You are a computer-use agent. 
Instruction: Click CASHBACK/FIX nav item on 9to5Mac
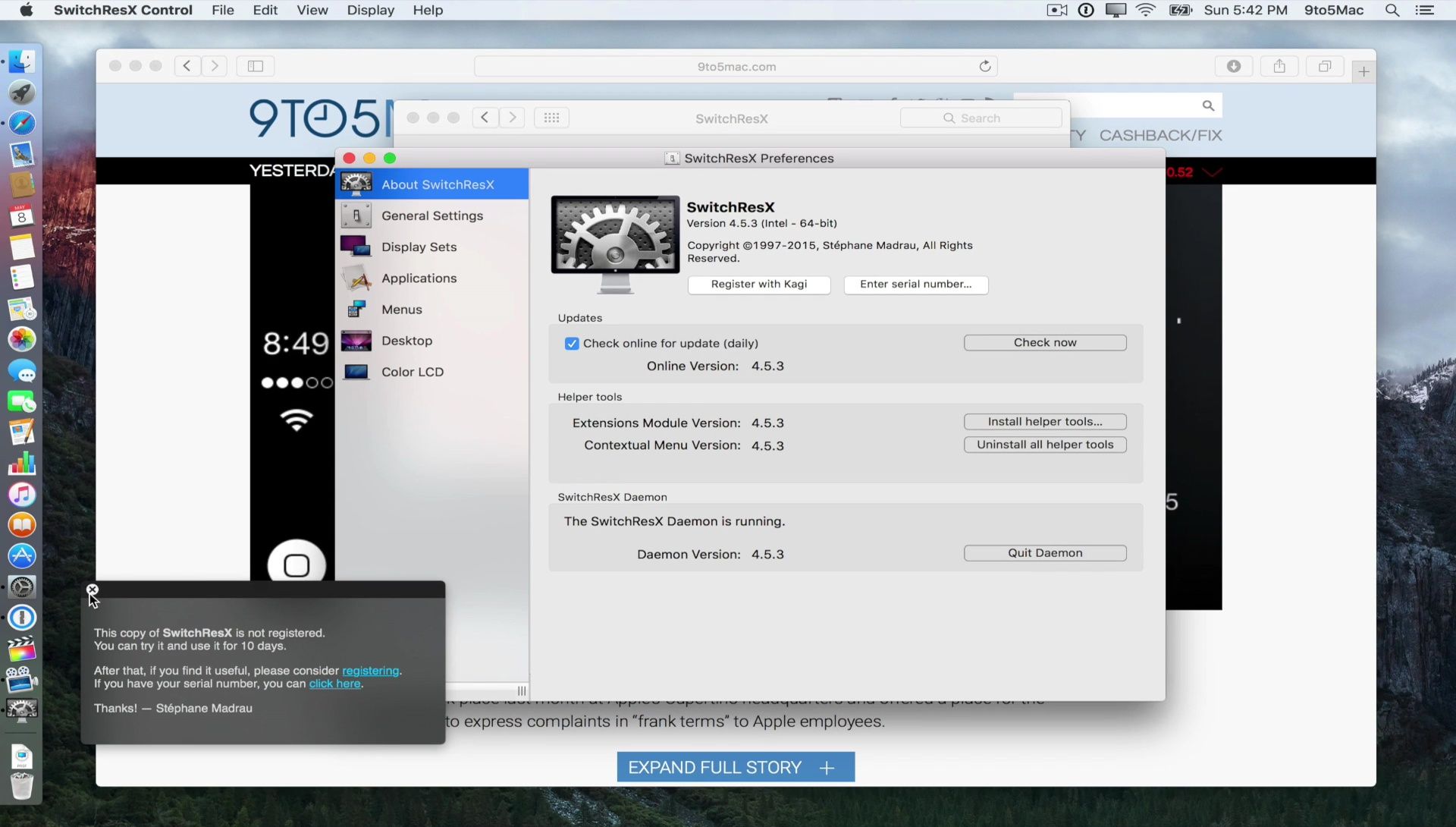[x=1160, y=135]
